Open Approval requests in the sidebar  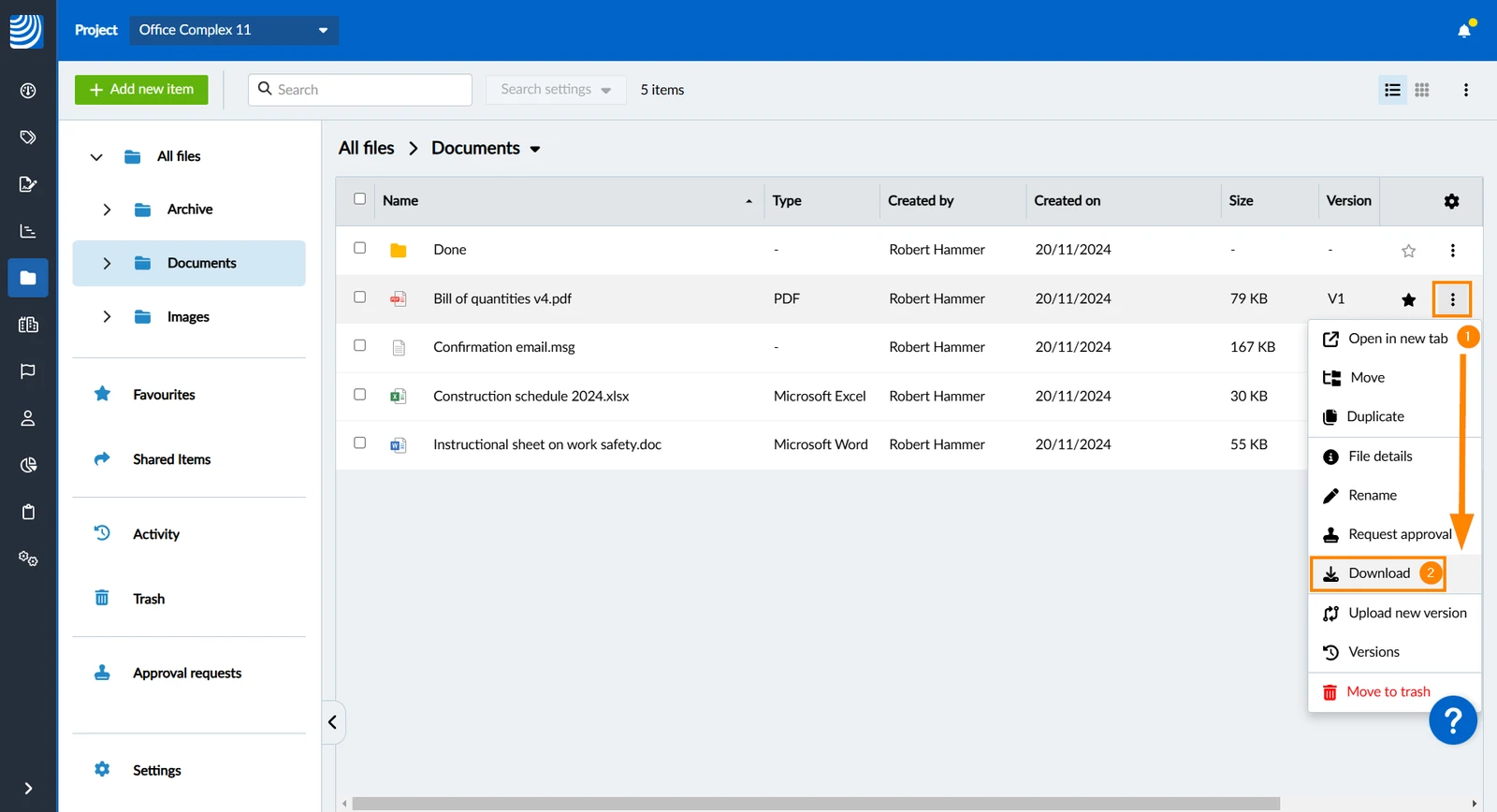pyautogui.click(x=189, y=674)
